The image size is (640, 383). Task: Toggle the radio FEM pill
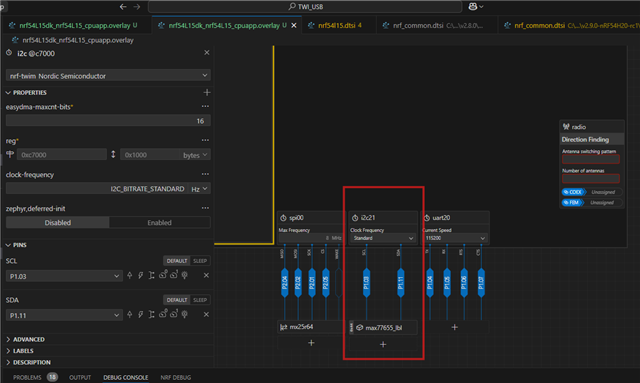click(573, 203)
